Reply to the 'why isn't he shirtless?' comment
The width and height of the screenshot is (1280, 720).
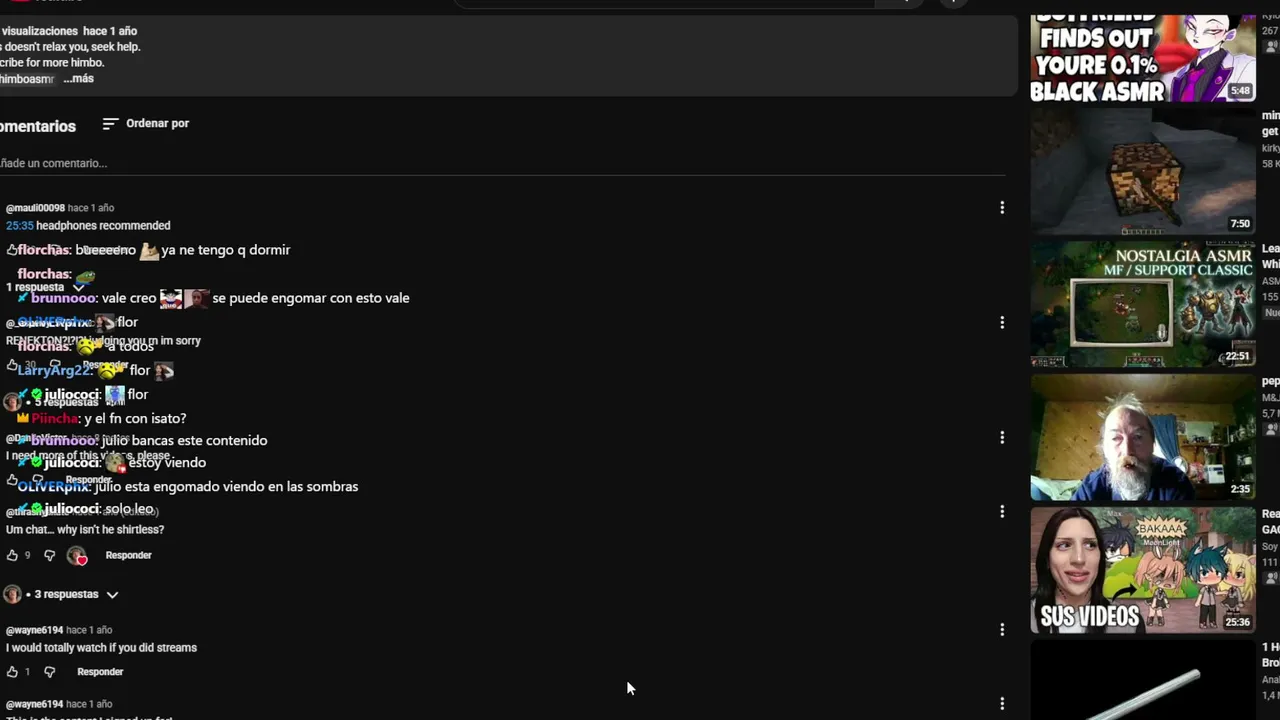coord(129,555)
